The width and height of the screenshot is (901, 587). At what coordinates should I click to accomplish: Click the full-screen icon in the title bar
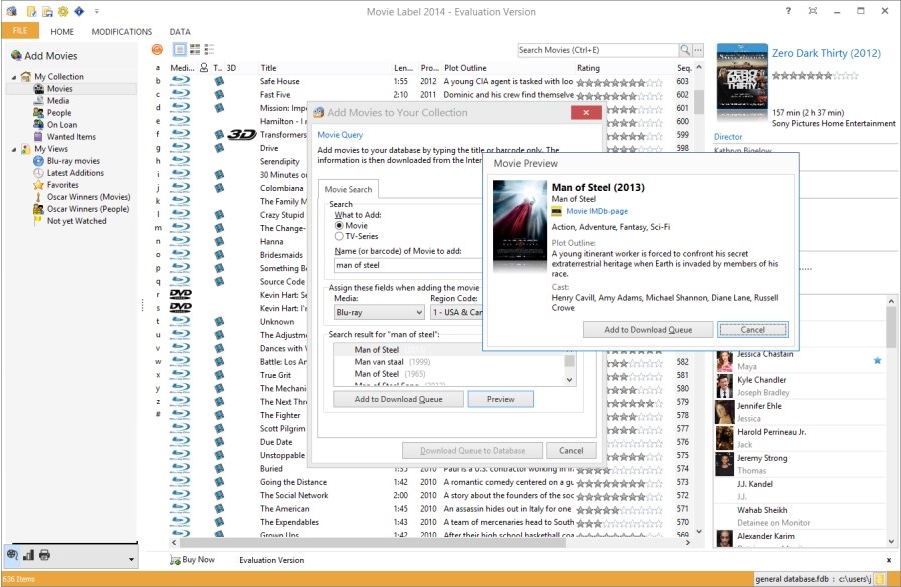coord(813,11)
